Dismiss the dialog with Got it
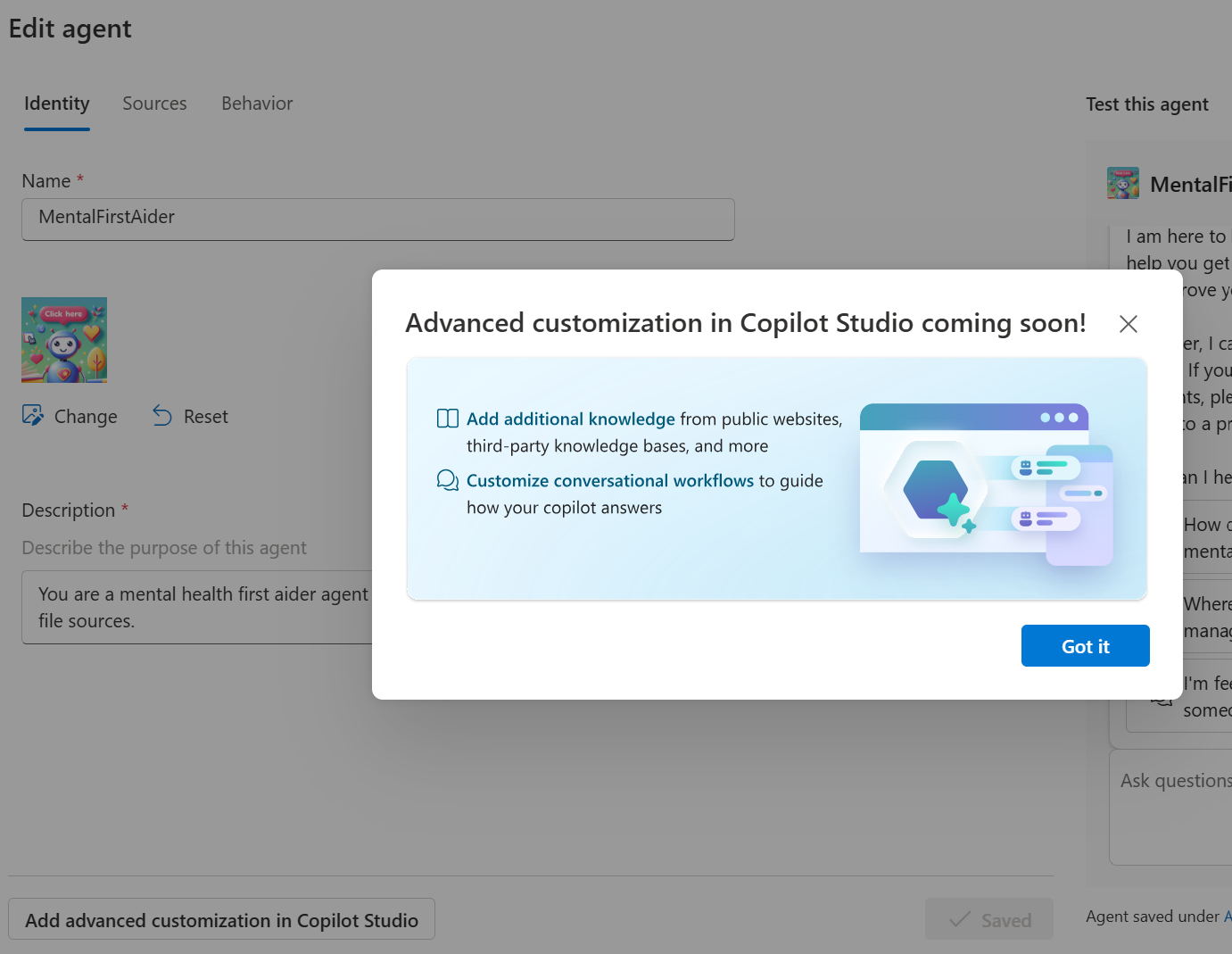 pyautogui.click(x=1085, y=645)
